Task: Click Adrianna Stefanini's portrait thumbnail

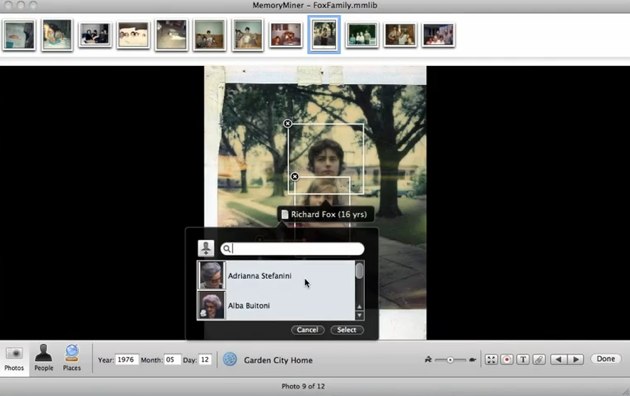Action: pos(212,275)
